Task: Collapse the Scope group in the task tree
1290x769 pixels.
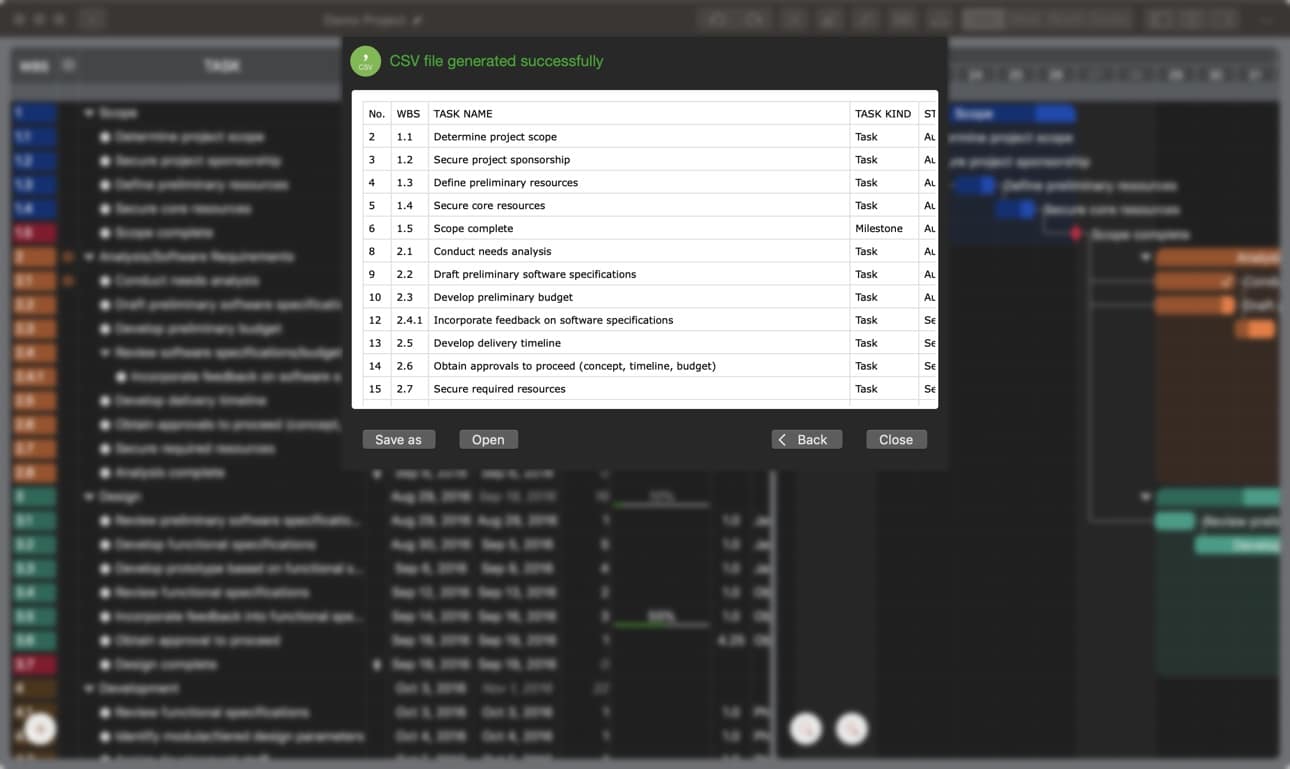Action: point(89,114)
